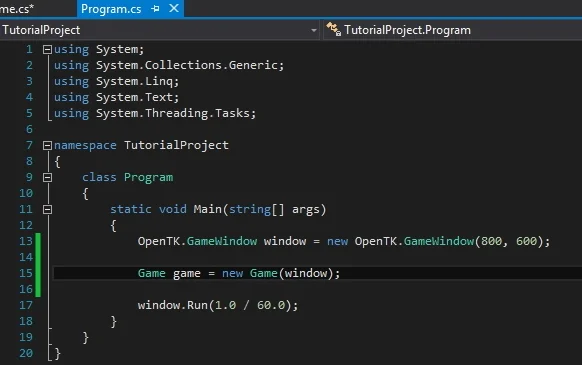Click opening brace on line 8
The width and height of the screenshot is (582, 365).
58,162
